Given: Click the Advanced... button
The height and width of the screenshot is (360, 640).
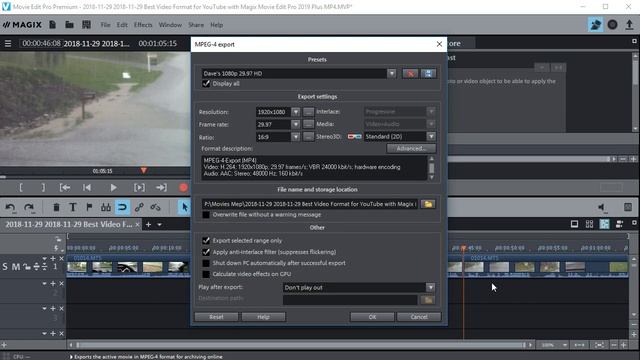Looking at the screenshot, I should [x=411, y=149].
